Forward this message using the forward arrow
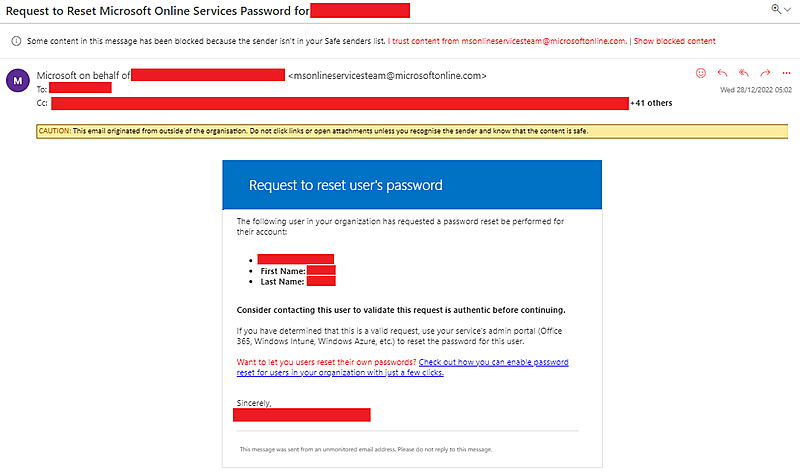 (765, 73)
